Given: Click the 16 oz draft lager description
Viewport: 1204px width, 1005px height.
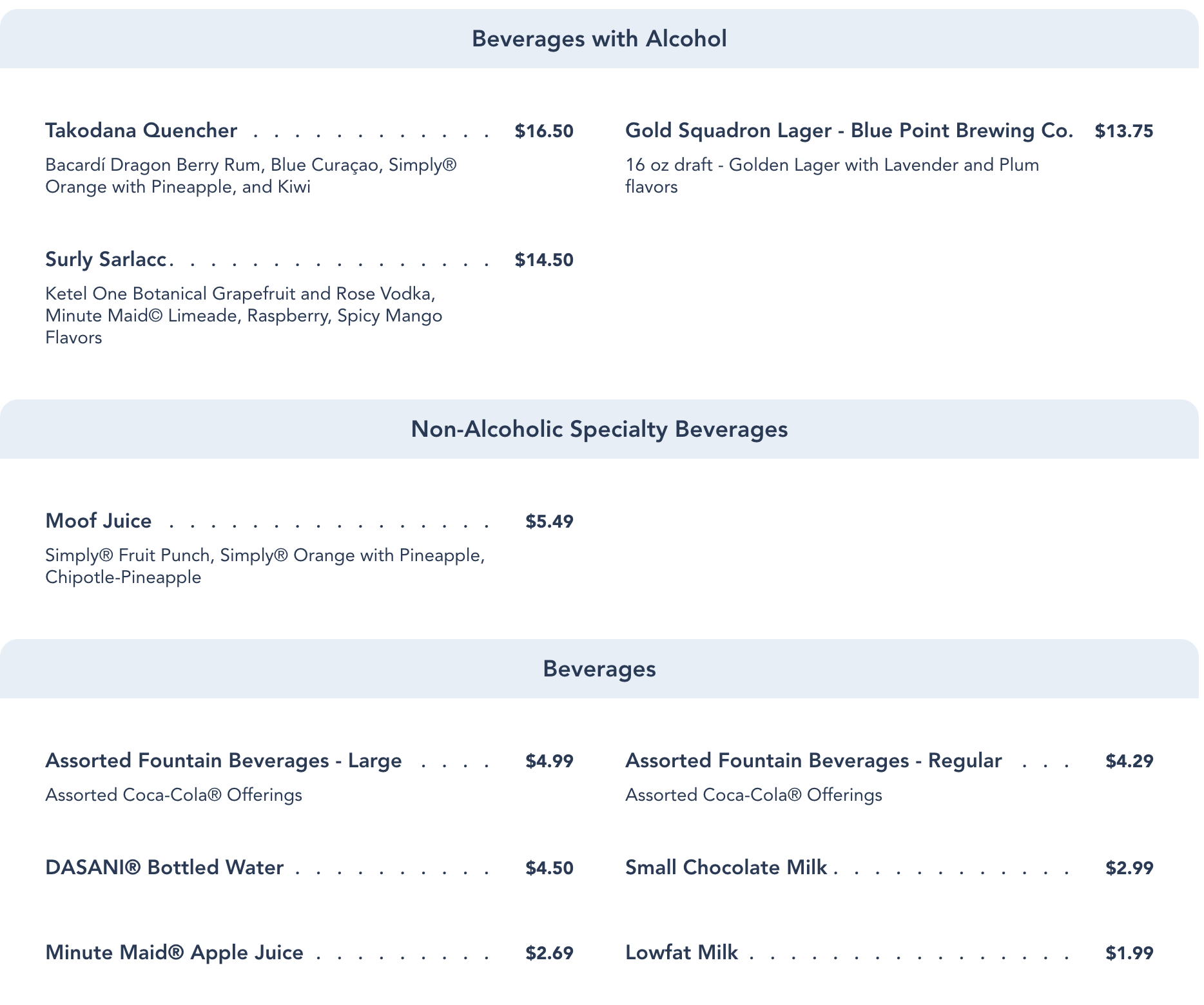Looking at the screenshot, I should pos(831,176).
